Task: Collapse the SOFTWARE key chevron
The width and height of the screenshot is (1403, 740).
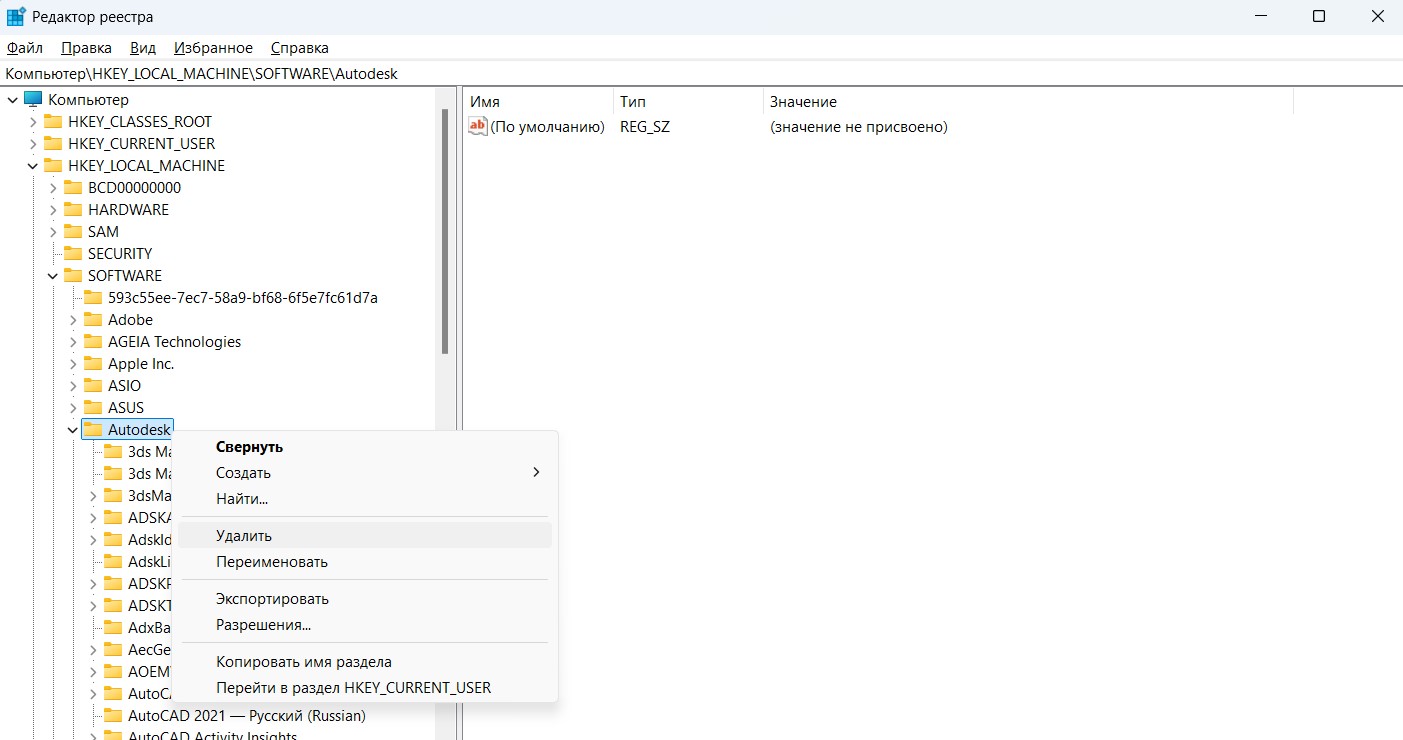Action: (53, 275)
